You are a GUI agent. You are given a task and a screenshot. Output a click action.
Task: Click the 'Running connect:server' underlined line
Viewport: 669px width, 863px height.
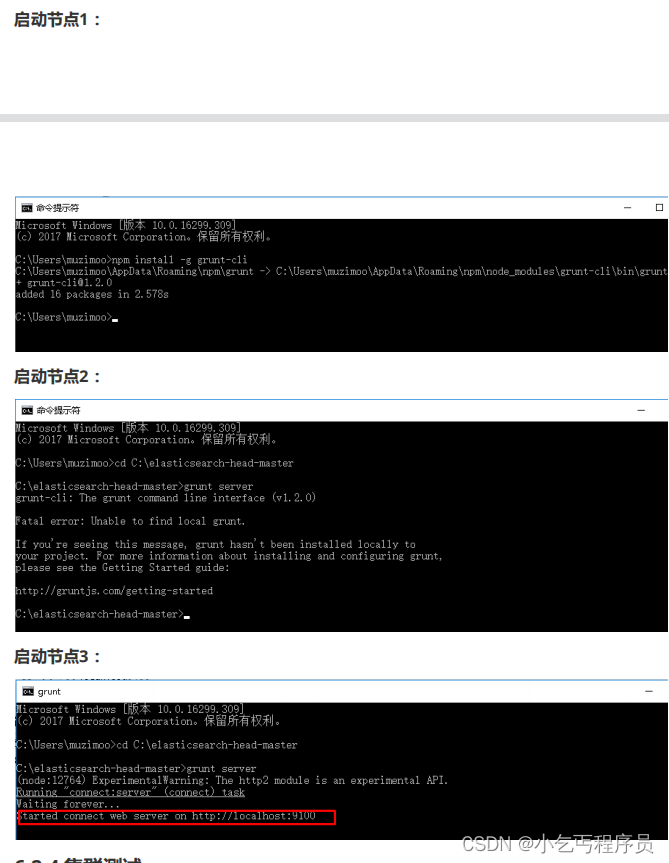(130, 792)
